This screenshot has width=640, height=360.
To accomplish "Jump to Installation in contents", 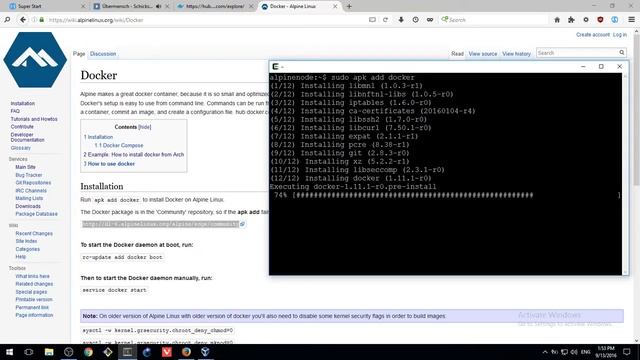I will point(98,137).
